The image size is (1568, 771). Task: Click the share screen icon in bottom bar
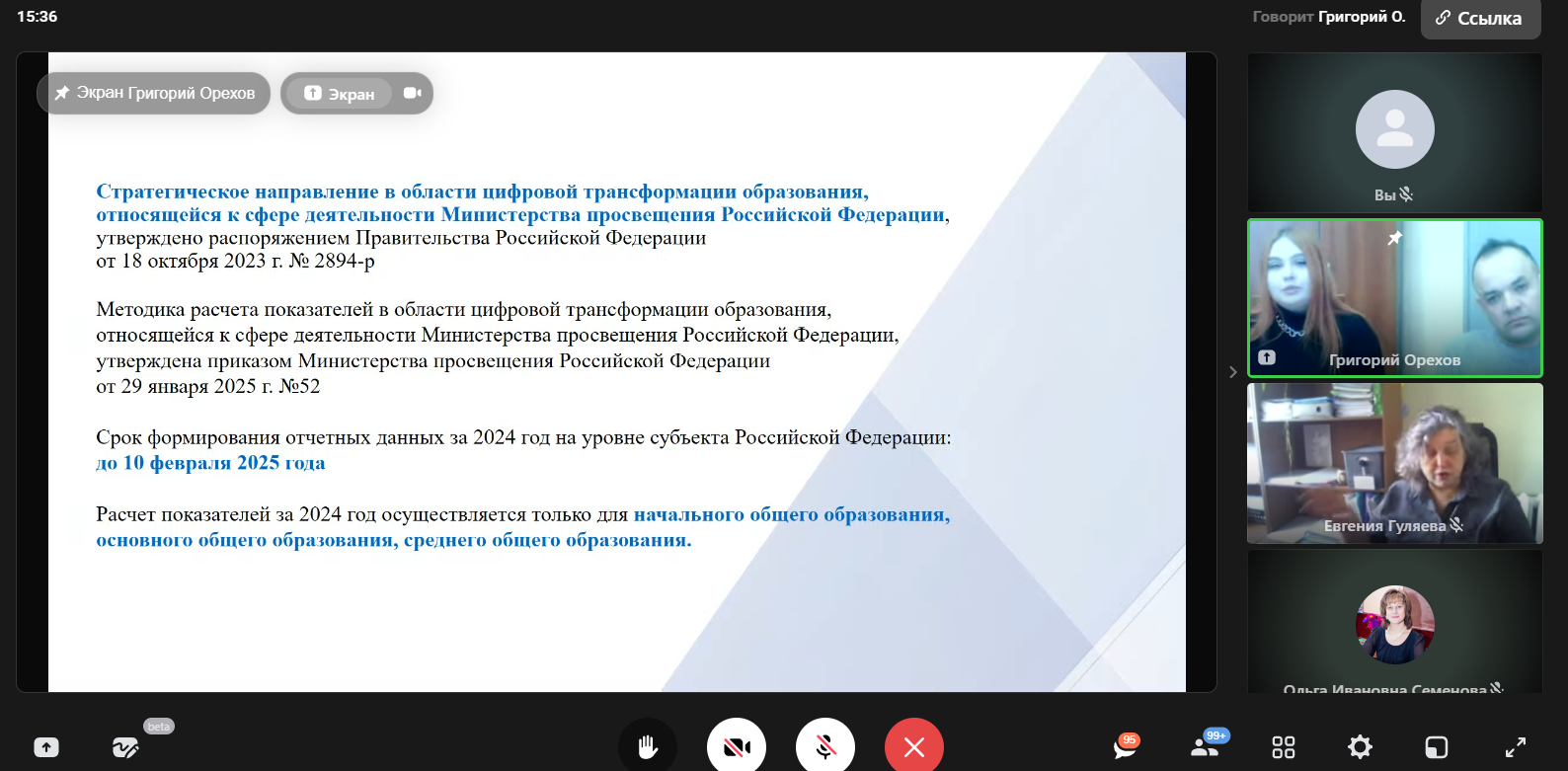[x=46, y=747]
